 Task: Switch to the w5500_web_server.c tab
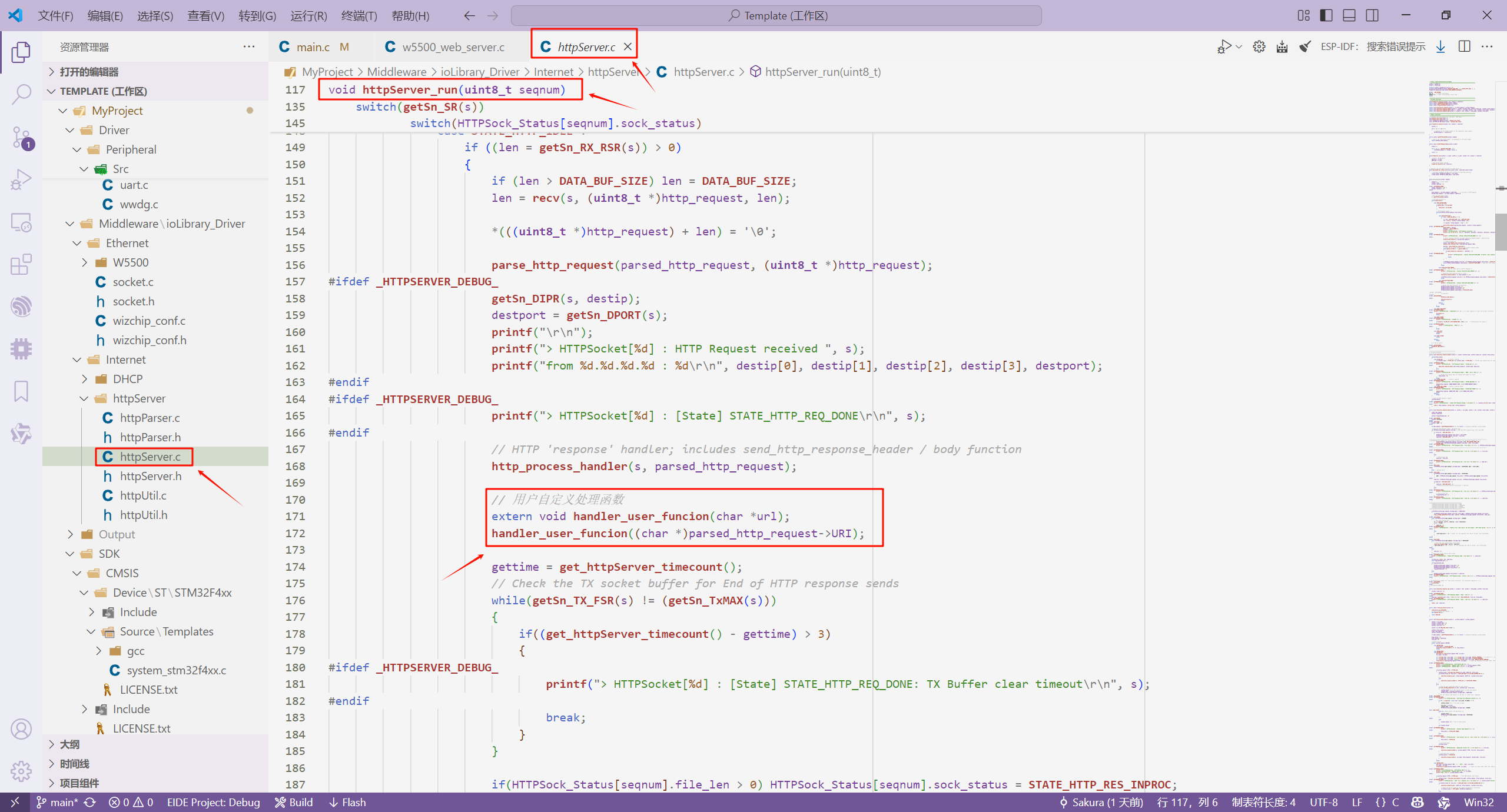click(452, 47)
